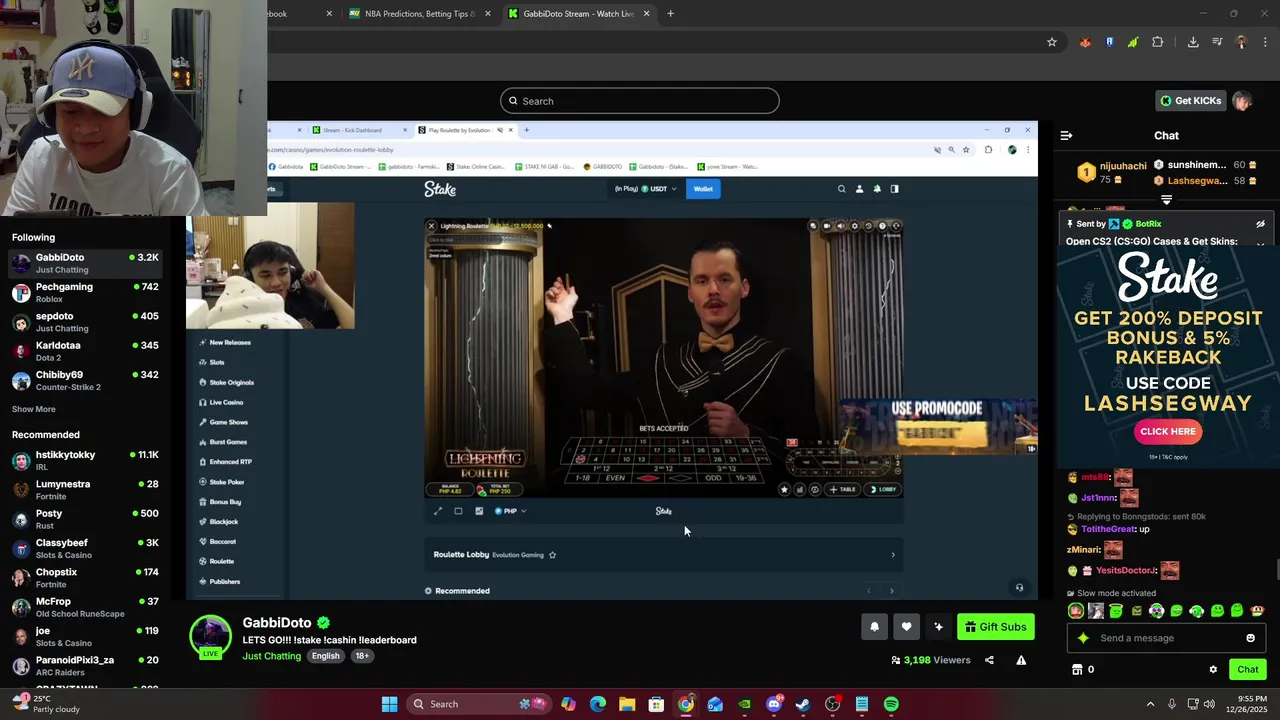Open sepdoto channel in sidebar
This screenshot has width=1280, height=720.
pos(86,322)
